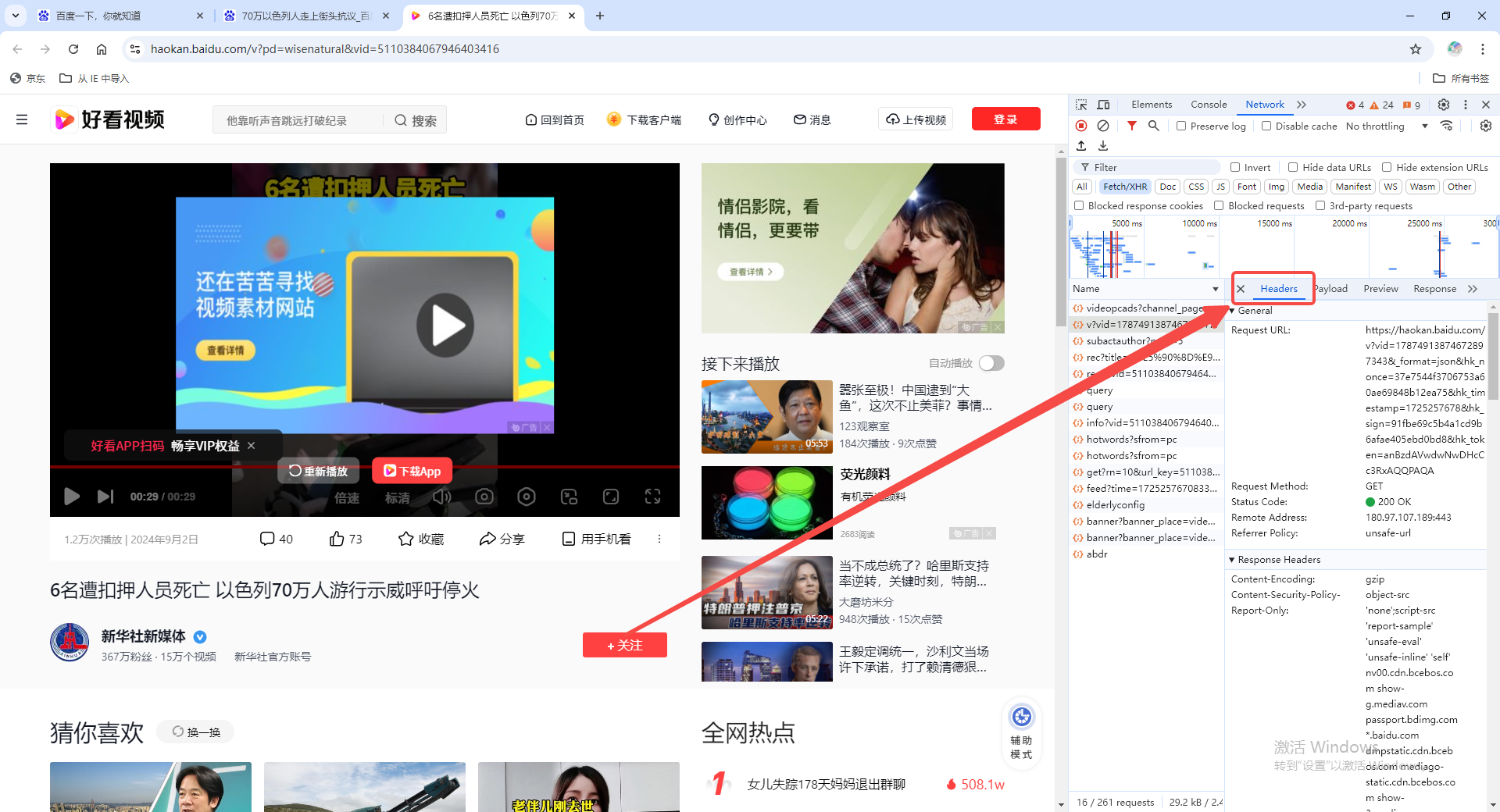
Task: Bookmark this page with the star
Action: pyautogui.click(x=1416, y=49)
